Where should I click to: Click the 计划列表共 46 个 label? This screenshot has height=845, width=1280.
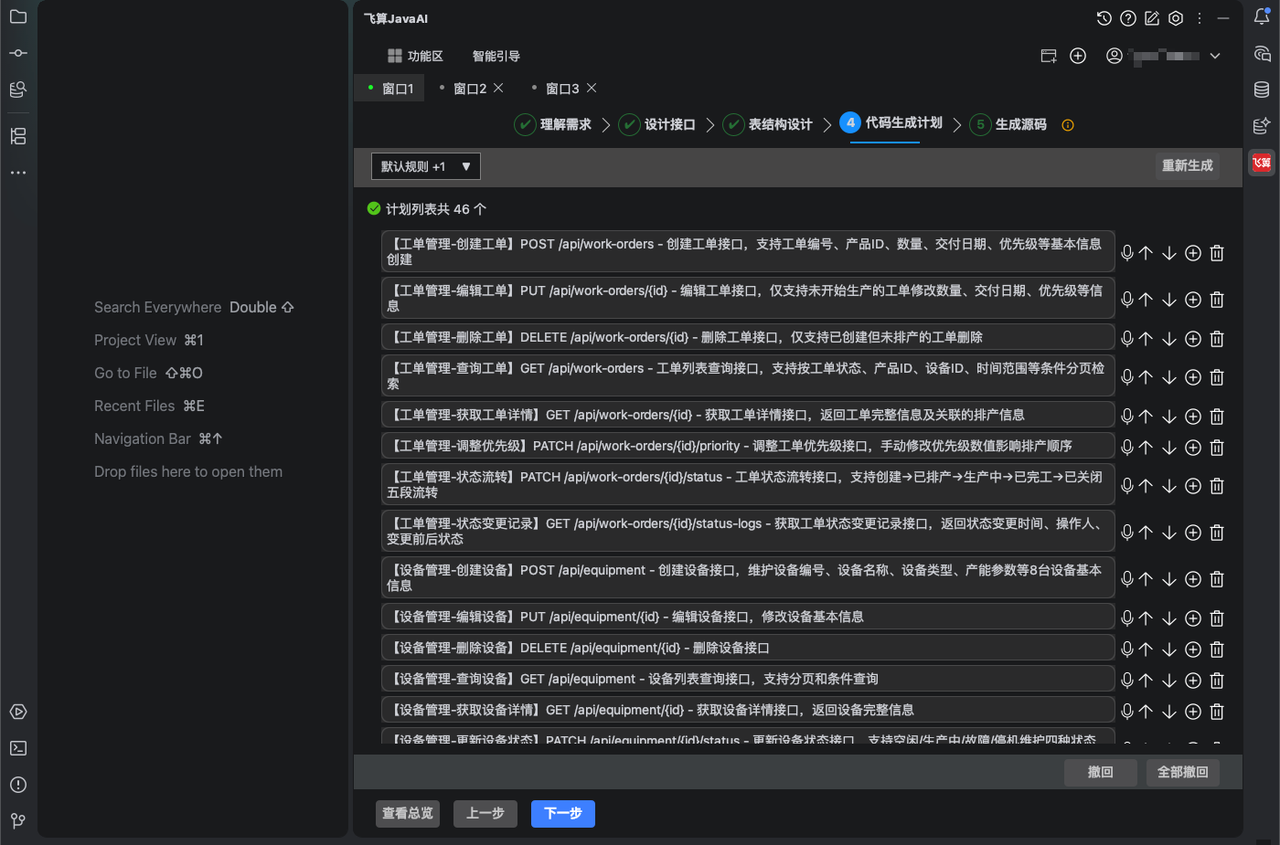tap(436, 209)
